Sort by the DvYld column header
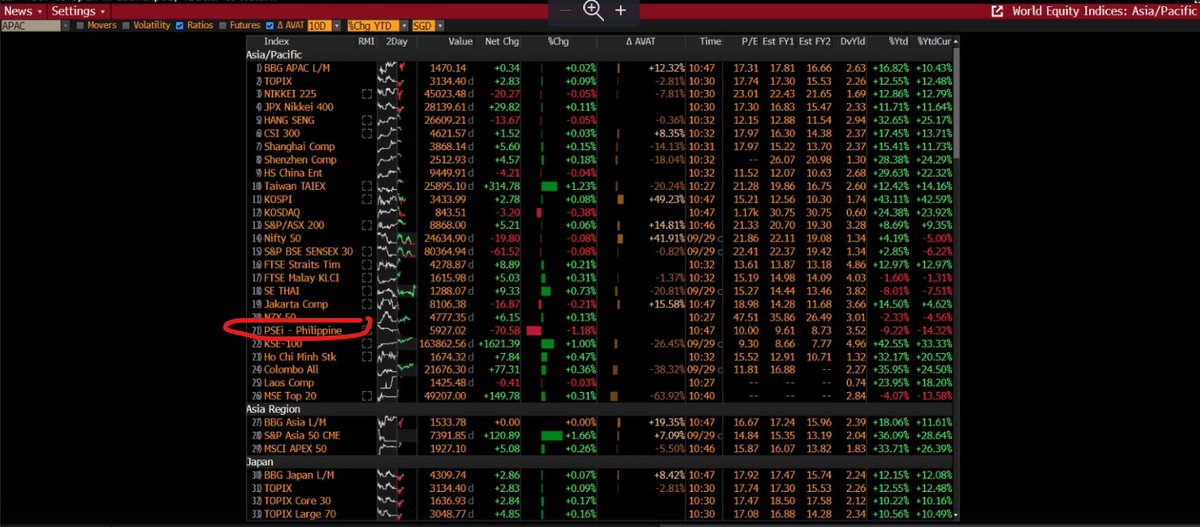Screen dimensions: 1200x527 tap(855, 42)
